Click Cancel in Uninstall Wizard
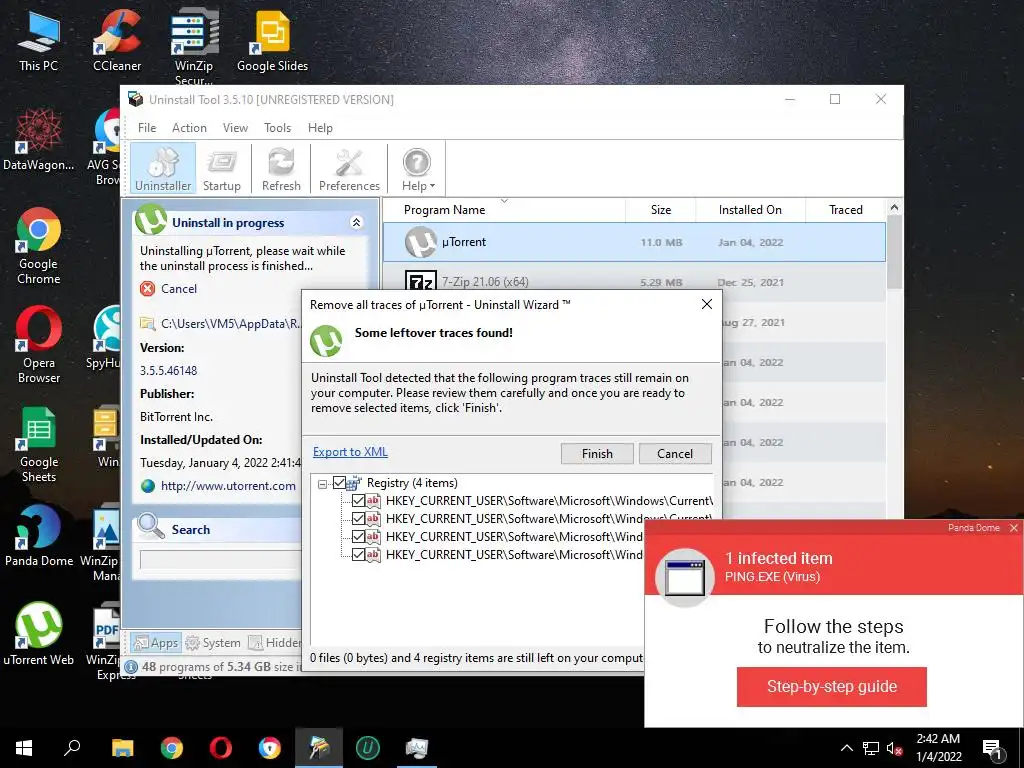 coord(675,454)
